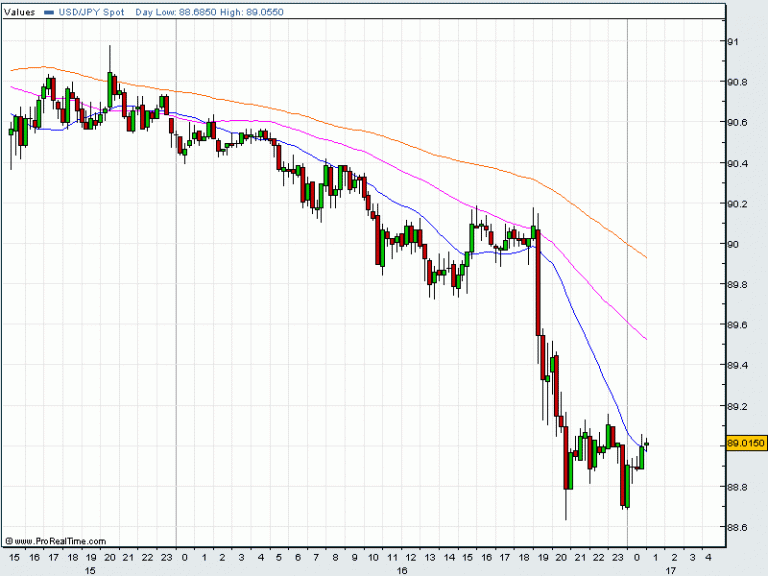Click the 90.6 price axis label
Image resolution: width=768 pixels, height=576 pixels.
pyautogui.click(x=739, y=122)
